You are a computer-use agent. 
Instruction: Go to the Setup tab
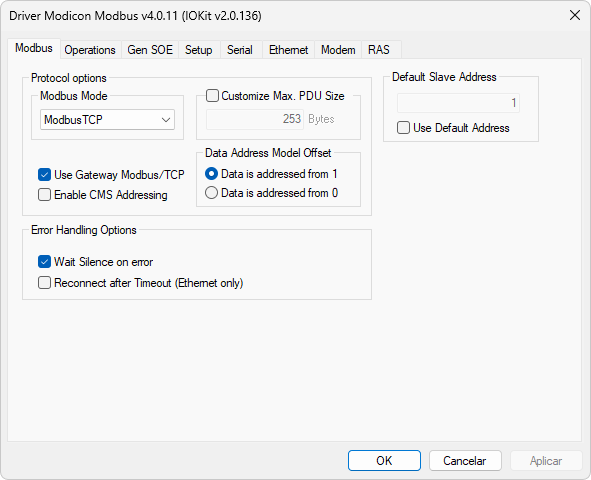pyautogui.click(x=199, y=50)
